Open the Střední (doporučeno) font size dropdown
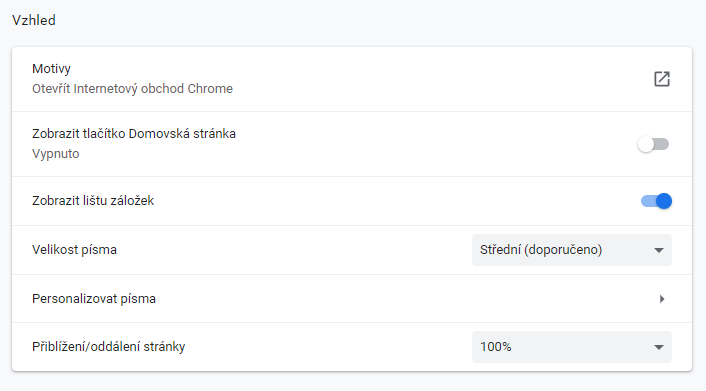Screen dimensions: 706x391 pyautogui.click(x=572, y=250)
